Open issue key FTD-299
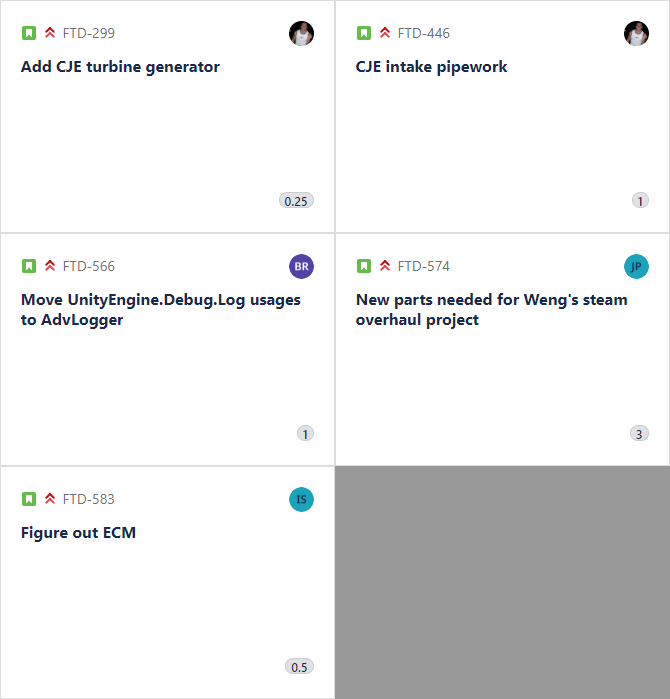This screenshot has width=670, height=699. point(89,33)
